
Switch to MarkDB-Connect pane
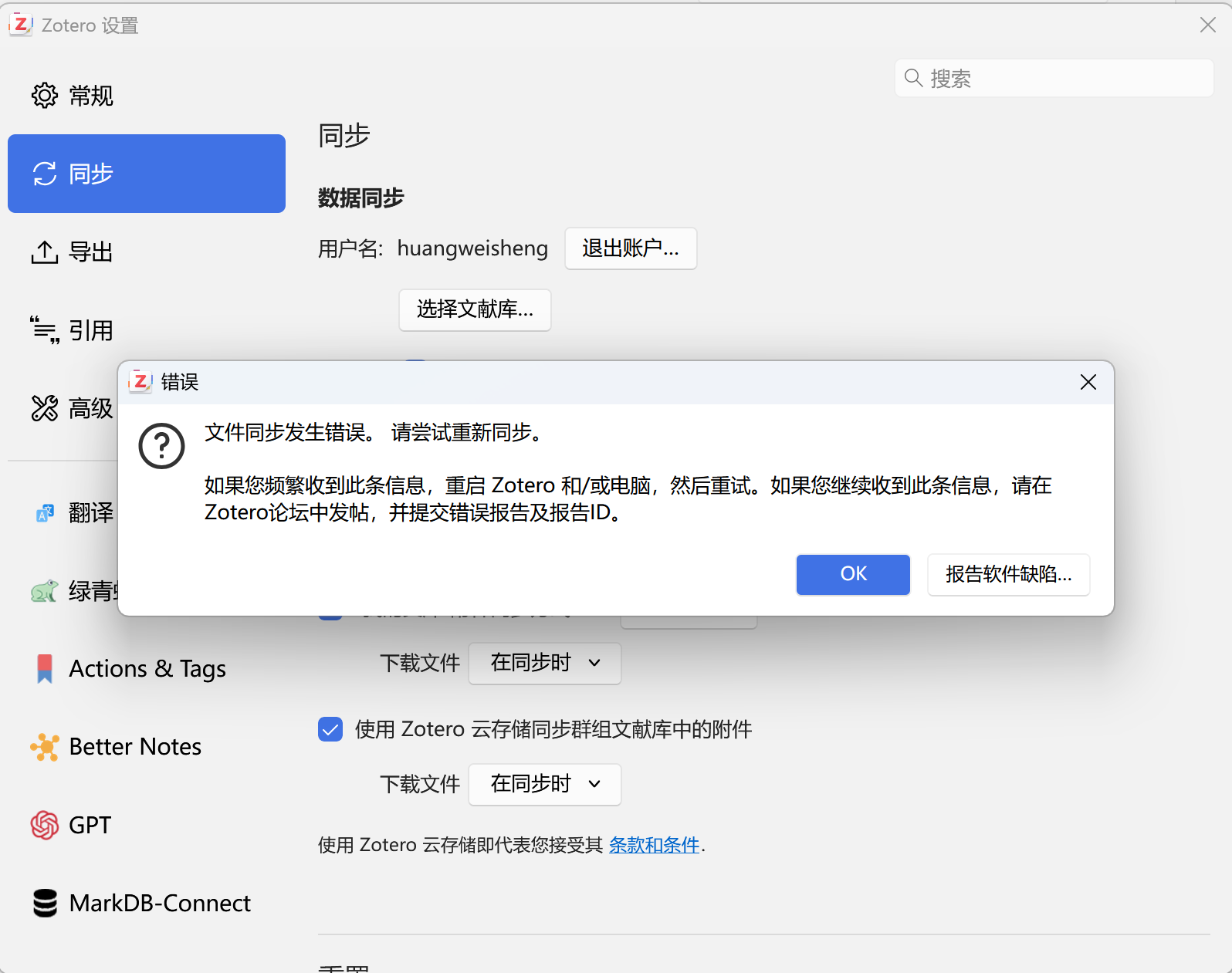point(147,903)
